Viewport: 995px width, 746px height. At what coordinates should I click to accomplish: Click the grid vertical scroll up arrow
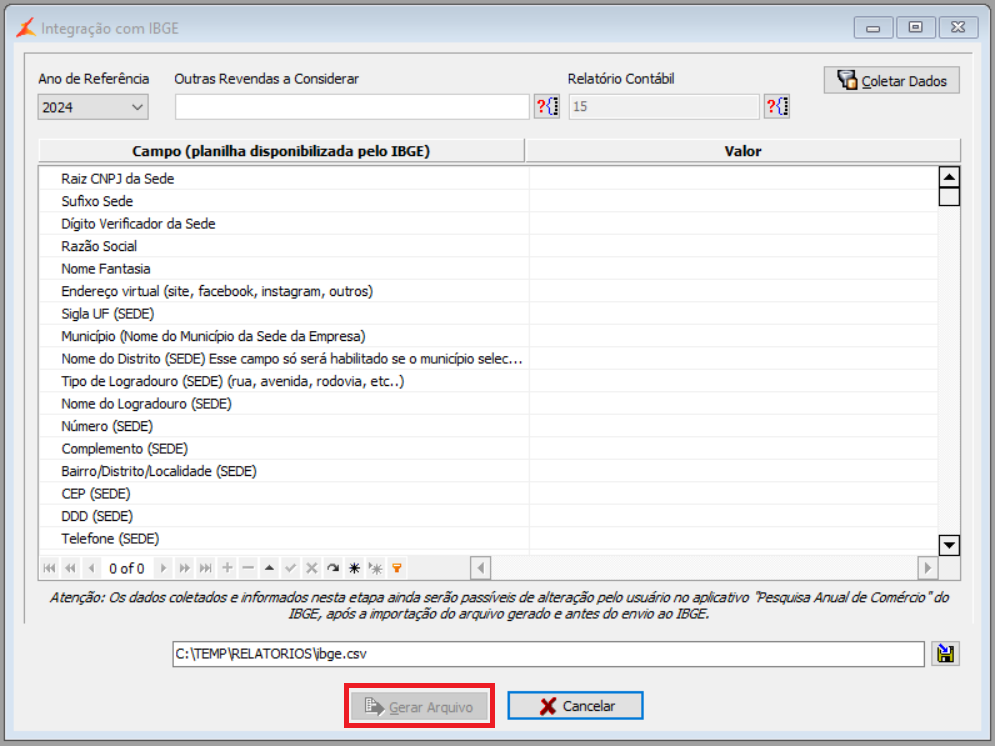coord(949,176)
